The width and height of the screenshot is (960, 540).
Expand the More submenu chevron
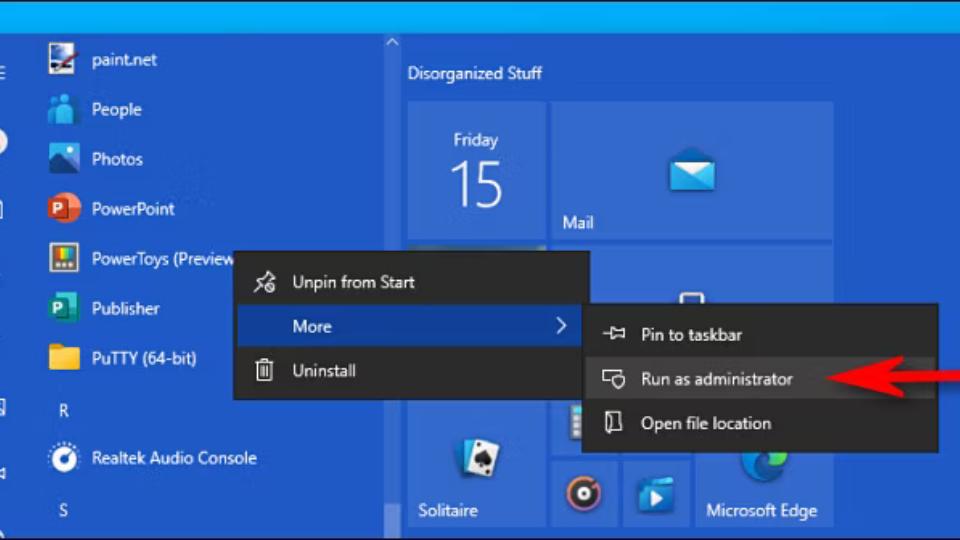tap(561, 326)
